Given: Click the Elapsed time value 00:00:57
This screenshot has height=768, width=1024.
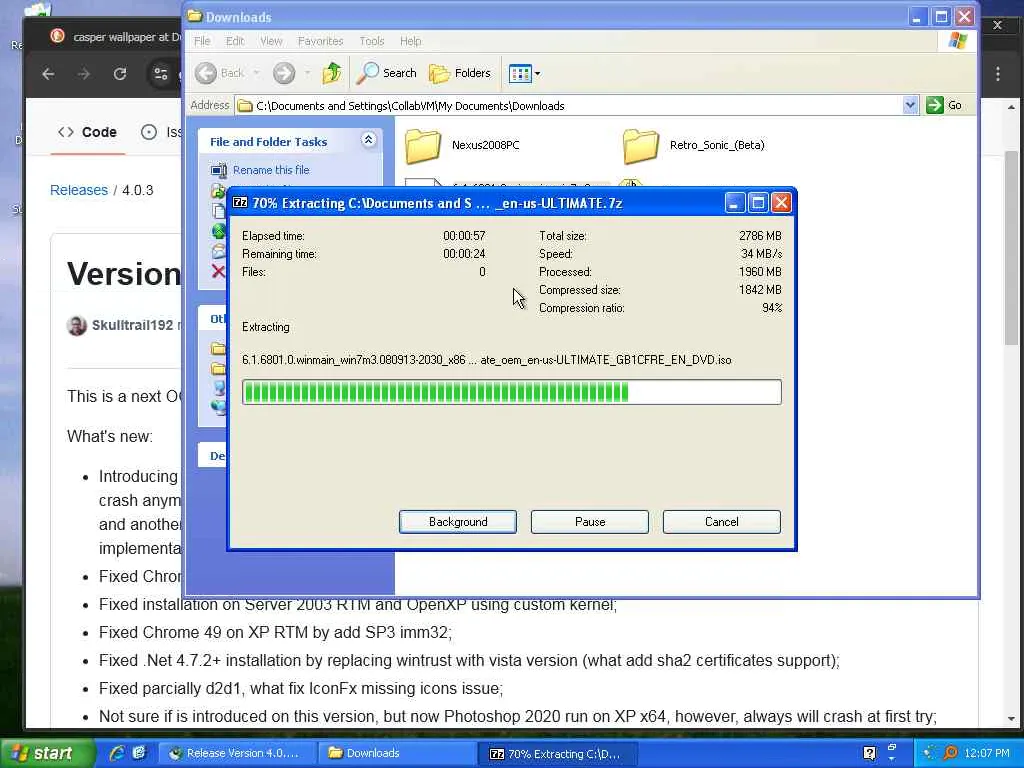Looking at the screenshot, I should pyautogui.click(x=464, y=236).
